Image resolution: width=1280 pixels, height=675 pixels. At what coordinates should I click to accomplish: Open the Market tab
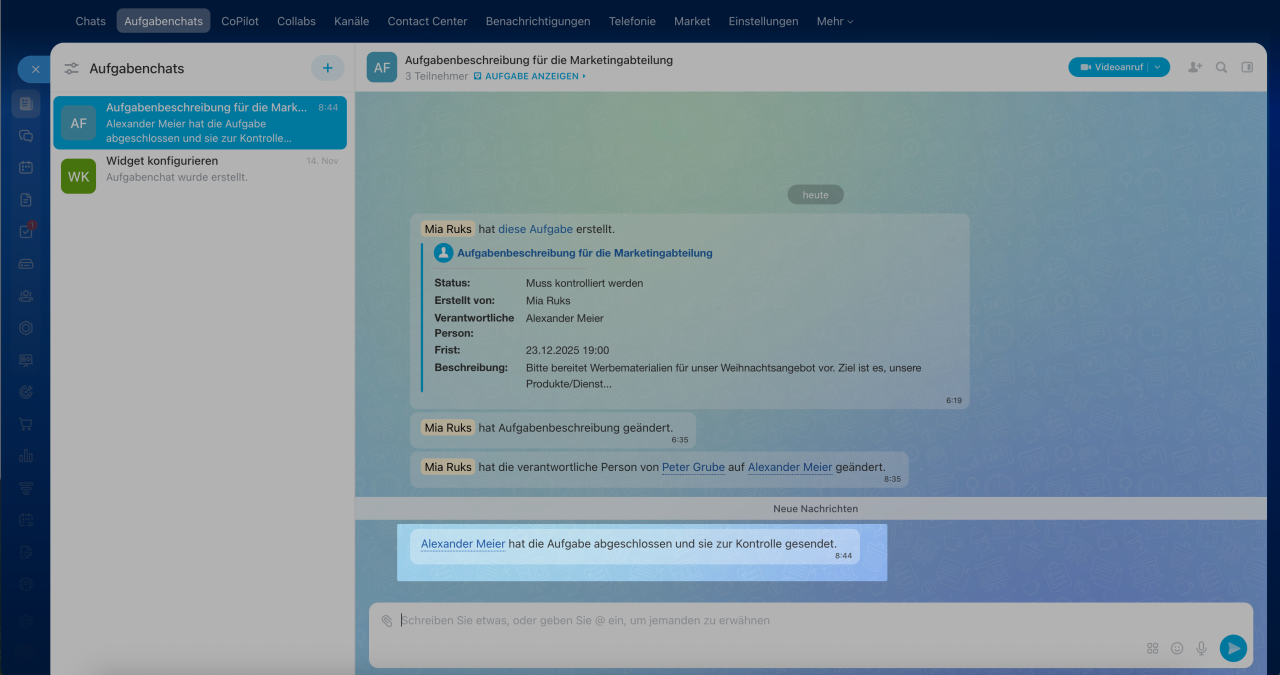click(692, 21)
